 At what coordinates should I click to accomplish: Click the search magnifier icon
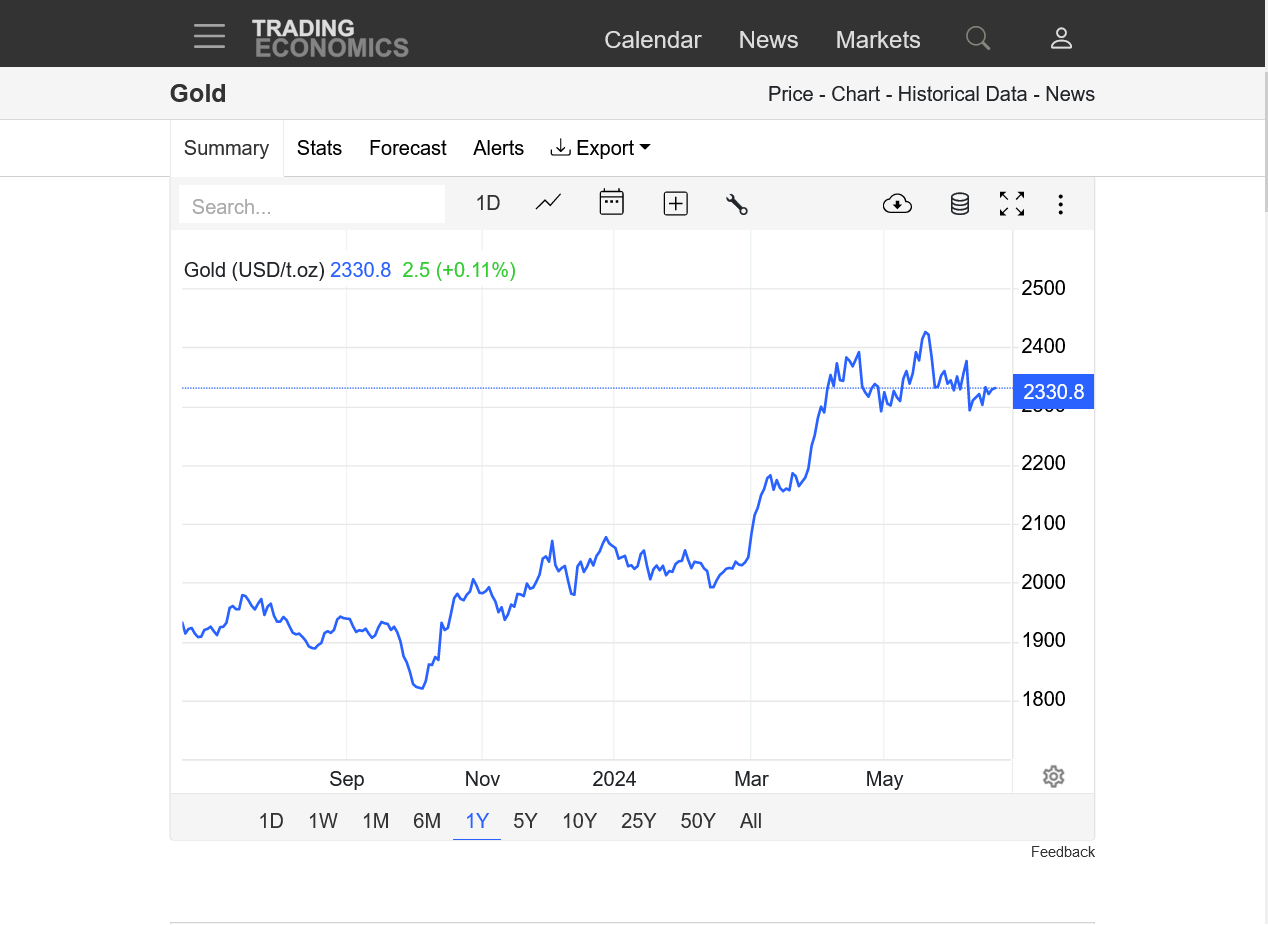pos(977,39)
